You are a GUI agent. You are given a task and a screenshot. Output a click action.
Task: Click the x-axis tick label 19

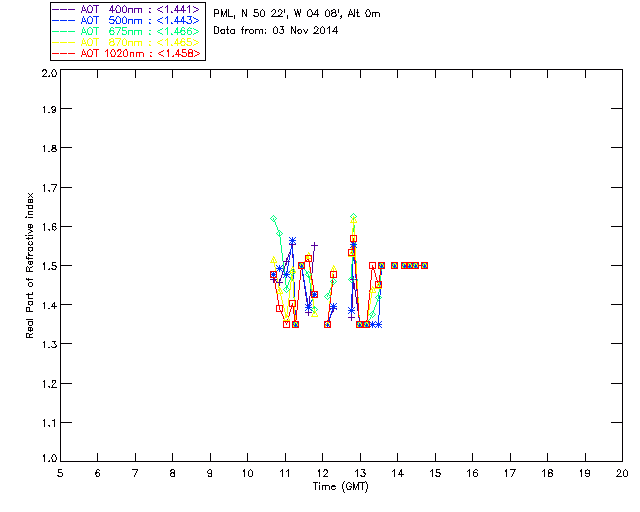coord(585,473)
